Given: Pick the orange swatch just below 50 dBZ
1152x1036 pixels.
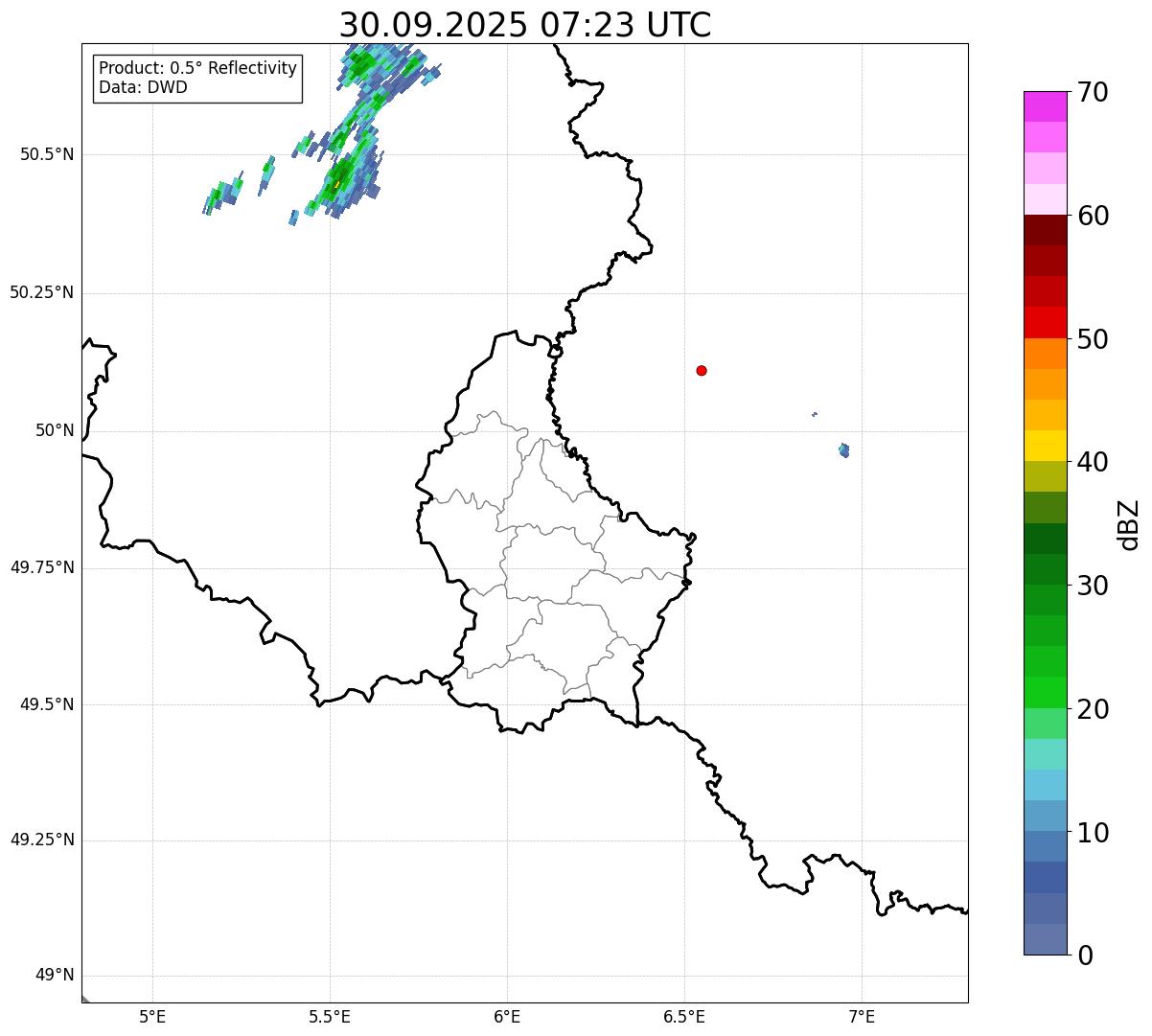Looking at the screenshot, I should click(x=1046, y=354).
